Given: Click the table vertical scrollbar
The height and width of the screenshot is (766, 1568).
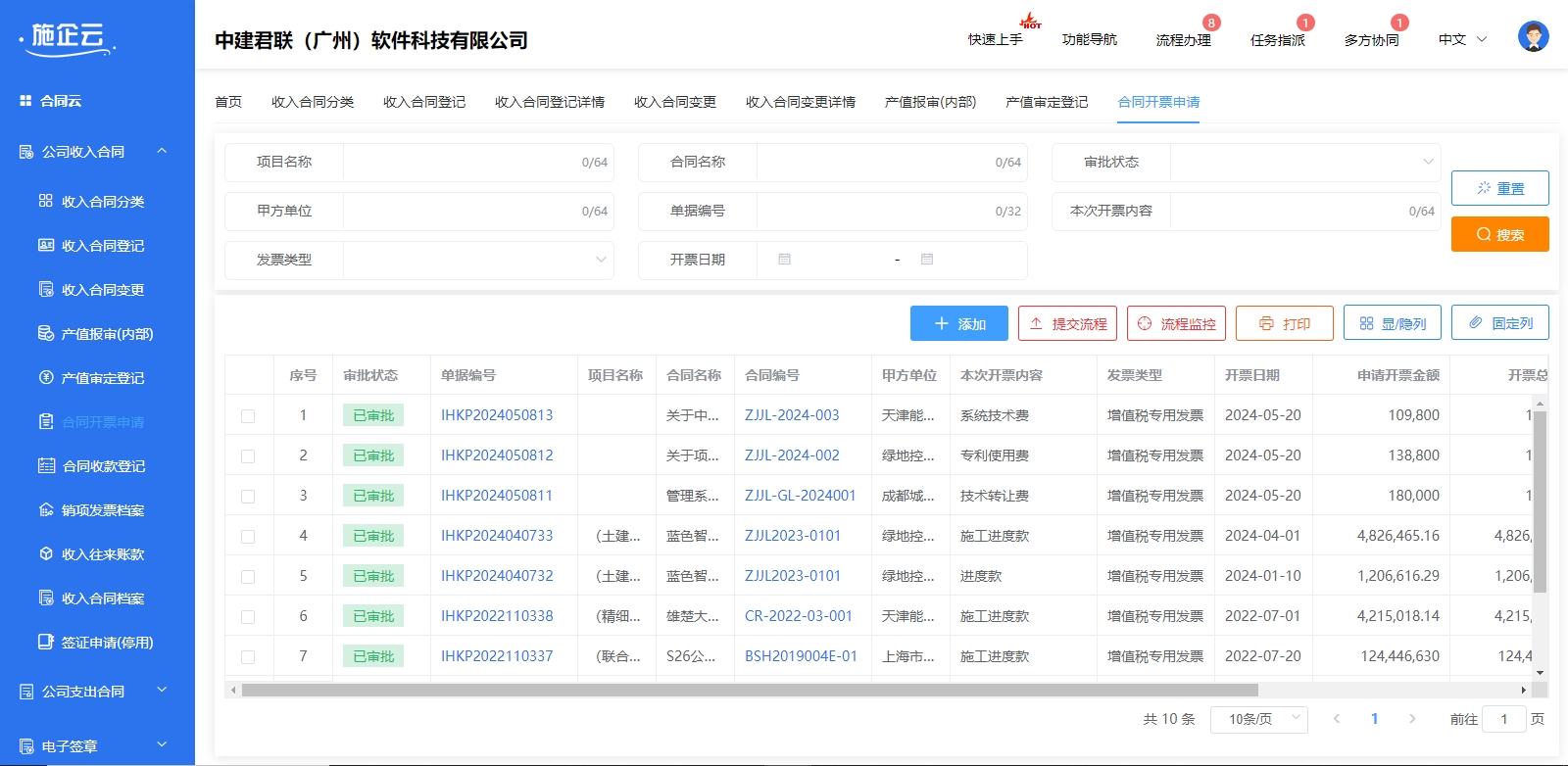Looking at the screenshot, I should point(1540,502).
